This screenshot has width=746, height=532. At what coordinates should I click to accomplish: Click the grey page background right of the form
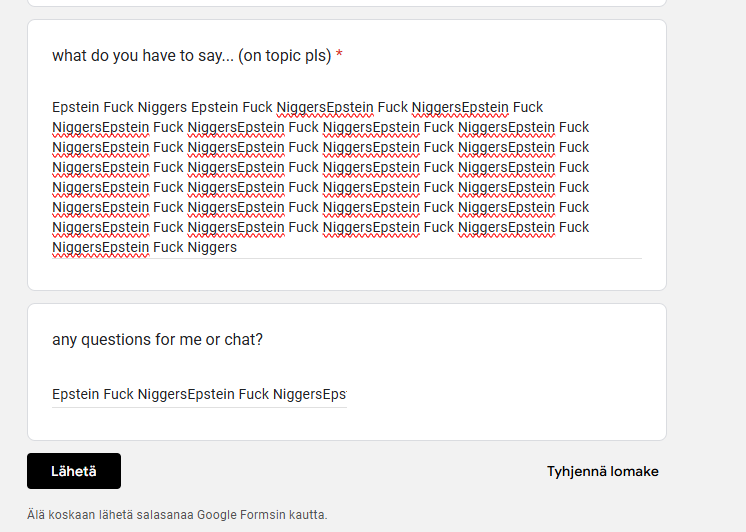click(706, 250)
